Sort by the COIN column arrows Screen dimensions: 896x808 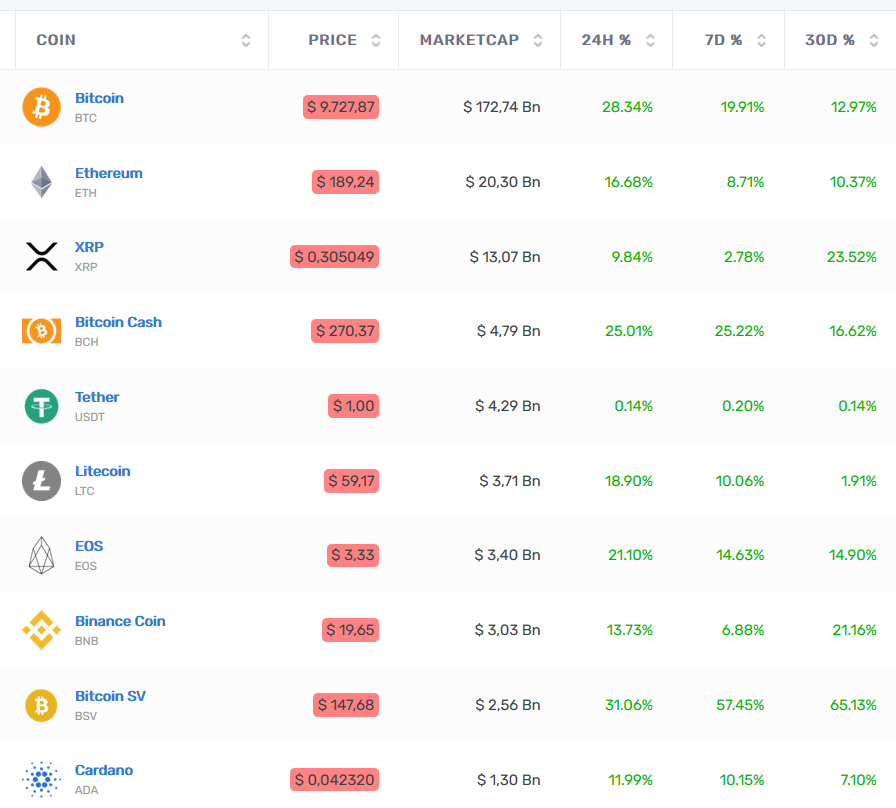tap(246, 41)
